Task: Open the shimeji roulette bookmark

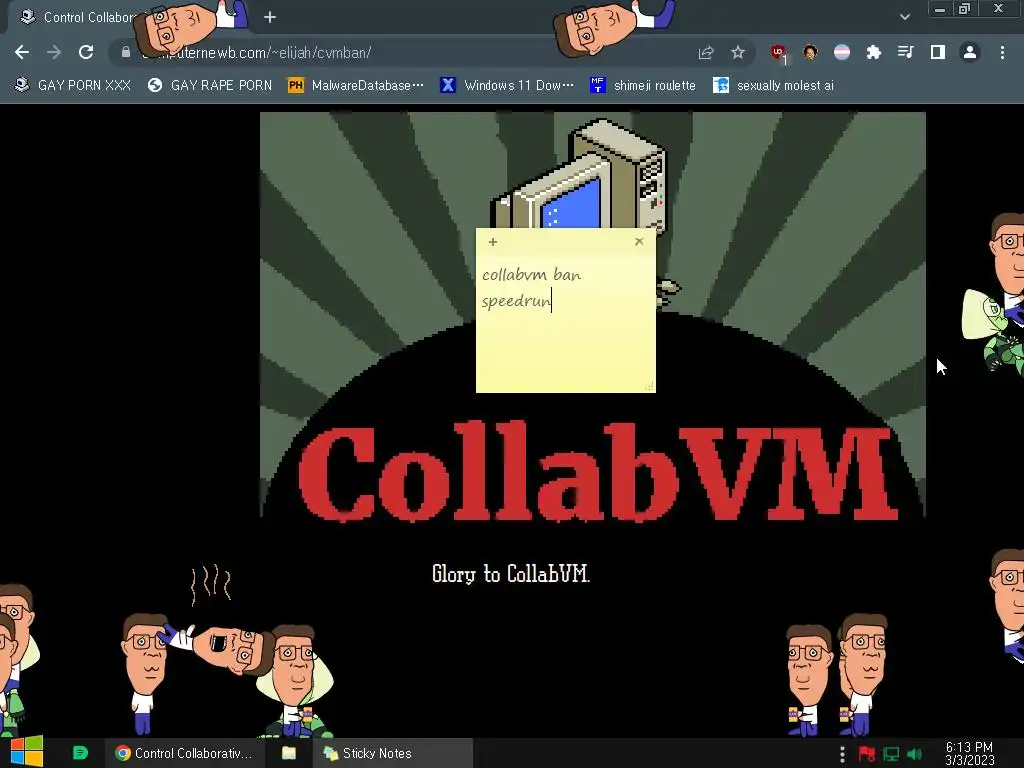Action: (643, 86)
